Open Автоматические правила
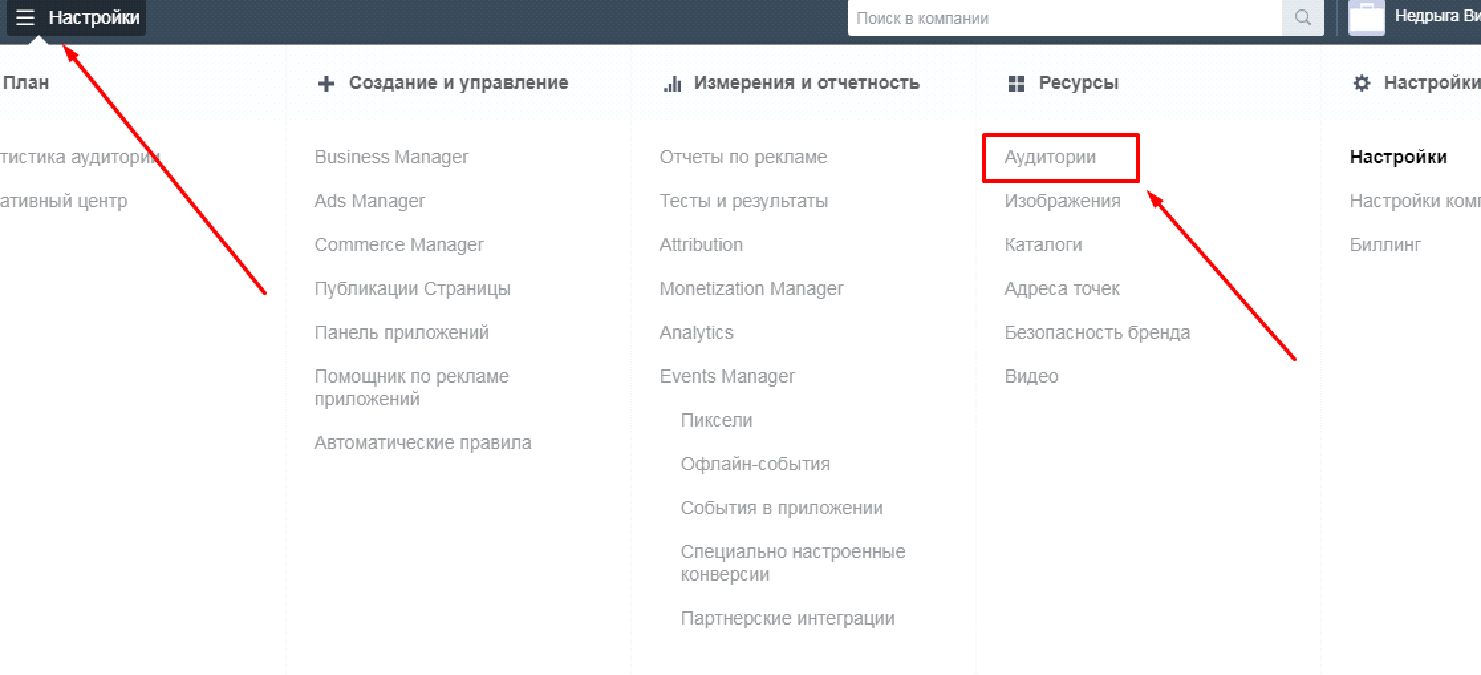 coord(422,443)
